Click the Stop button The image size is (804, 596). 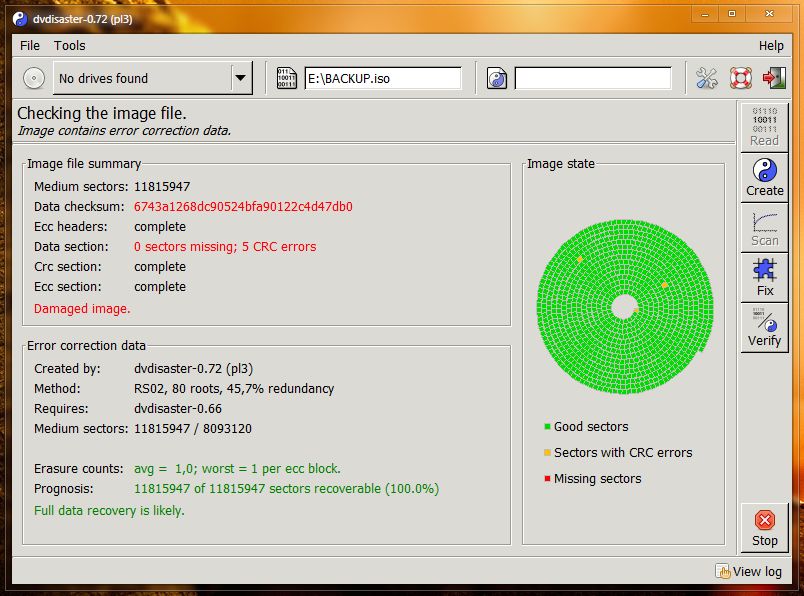click(765, 528)
